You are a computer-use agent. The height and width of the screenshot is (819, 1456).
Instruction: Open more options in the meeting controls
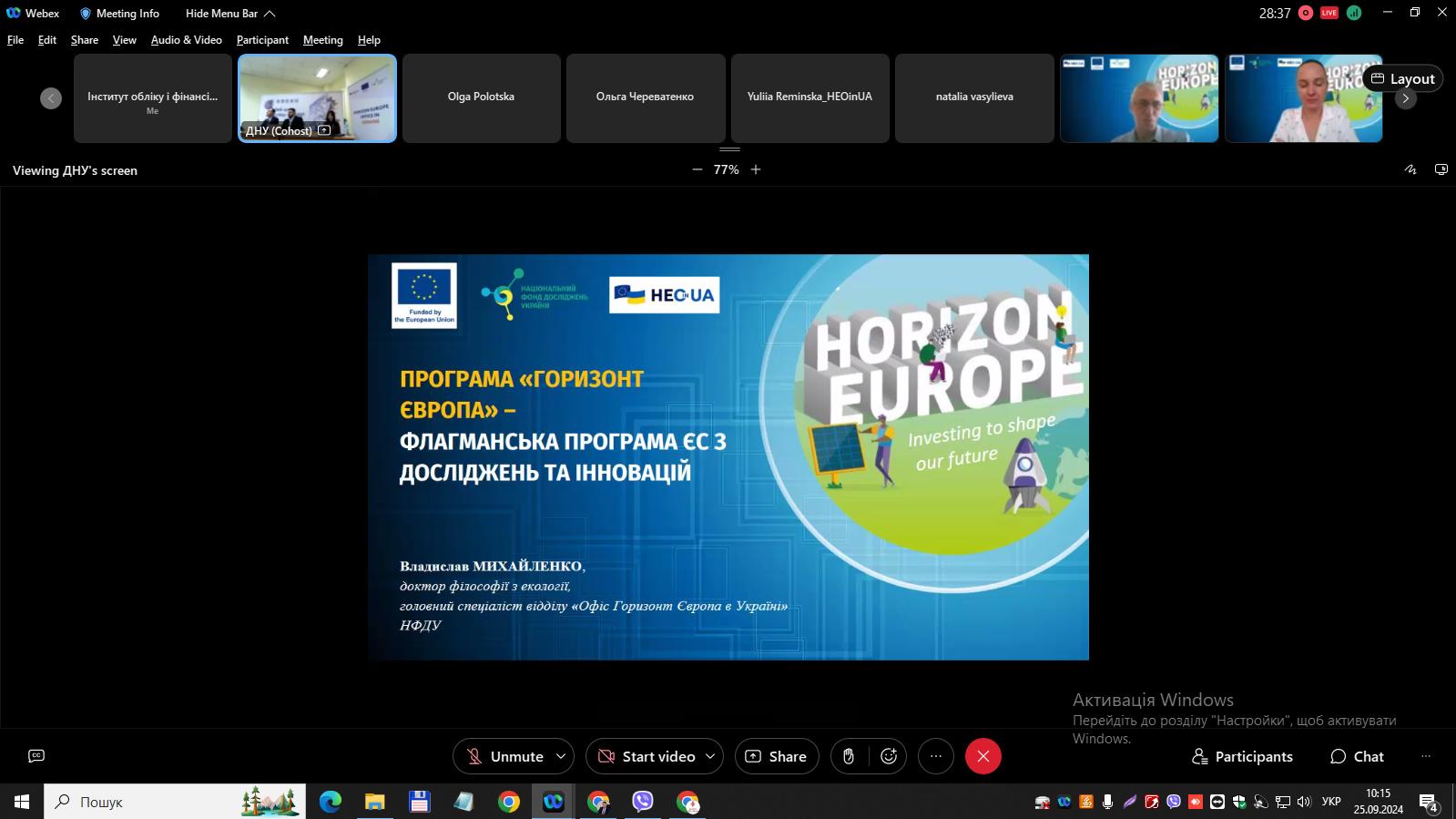click(935, 756)
